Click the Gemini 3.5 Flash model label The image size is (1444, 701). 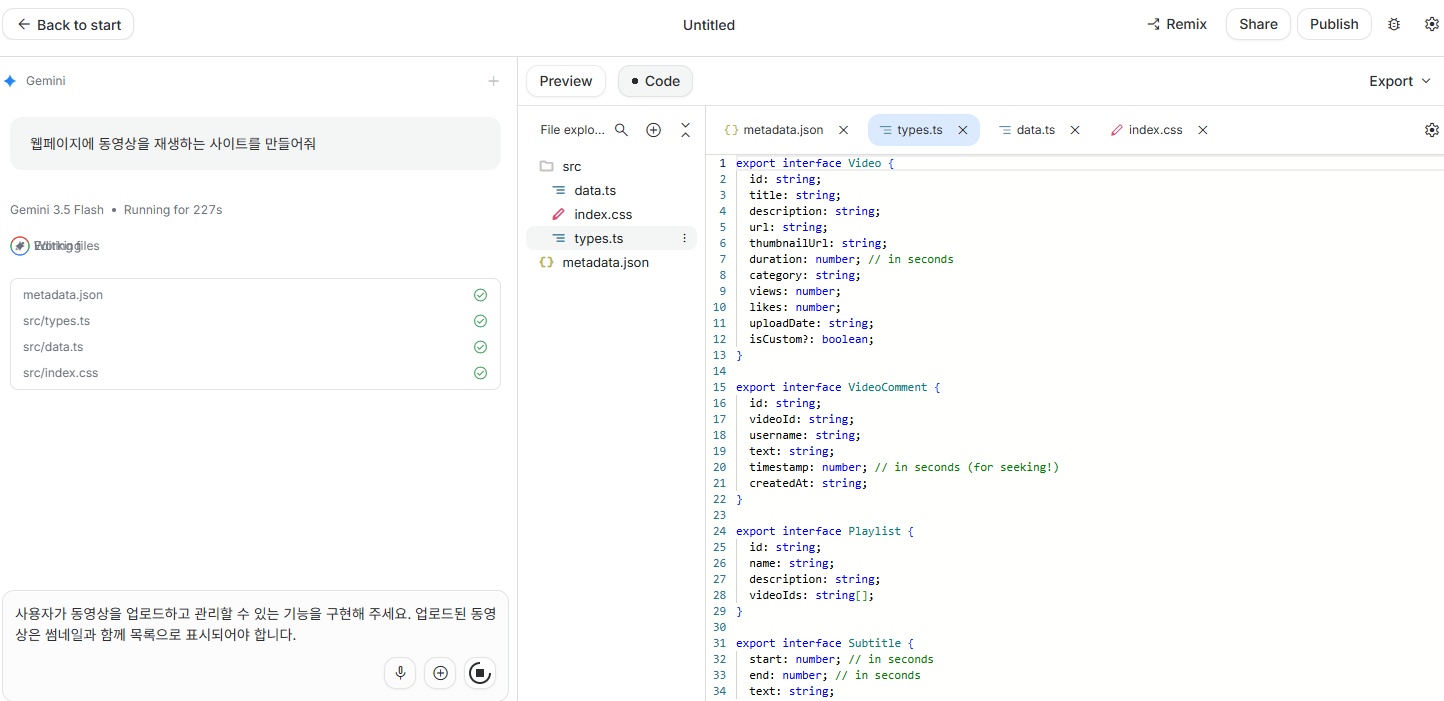(57, 210)
